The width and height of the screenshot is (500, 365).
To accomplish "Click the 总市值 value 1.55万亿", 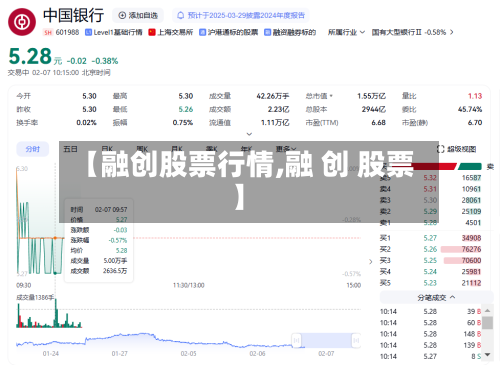I will click(371, 96).
